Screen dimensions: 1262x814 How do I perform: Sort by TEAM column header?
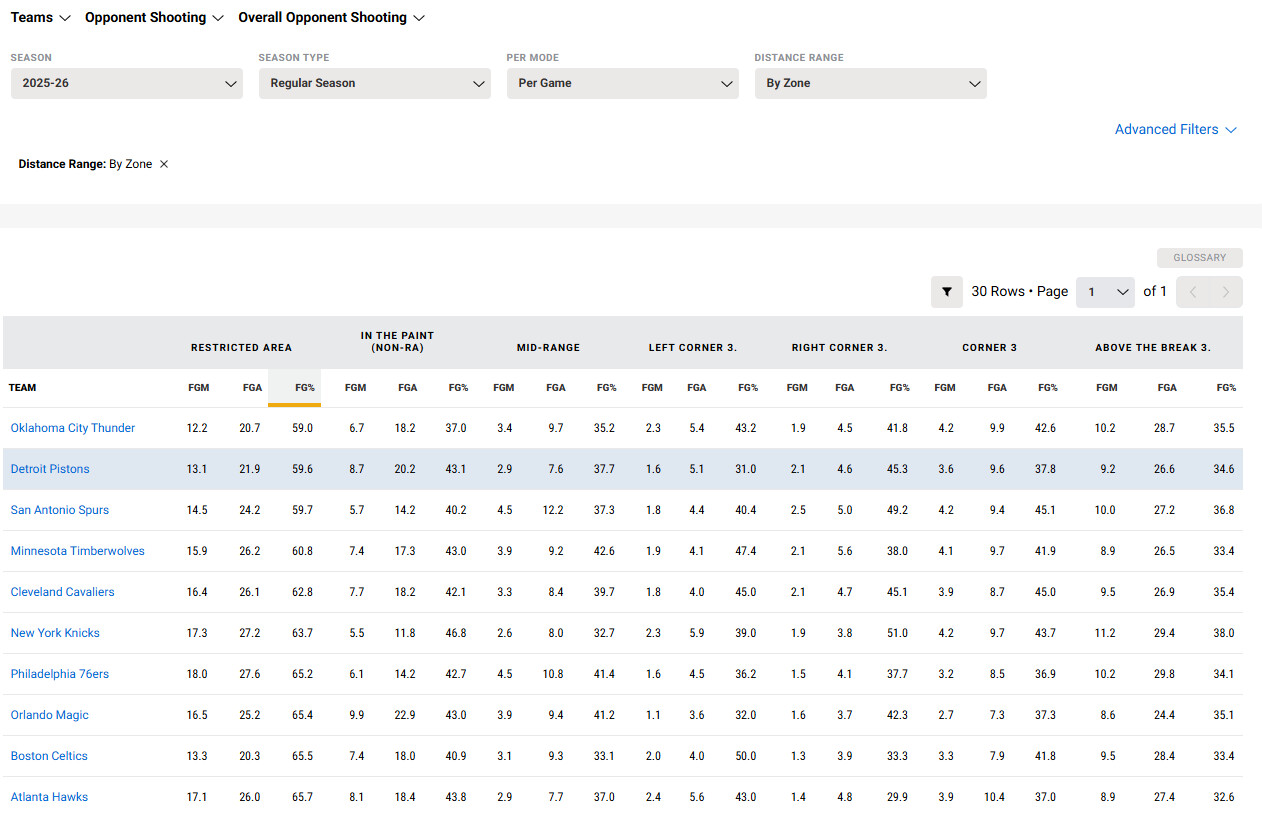[x=23, y=388]
